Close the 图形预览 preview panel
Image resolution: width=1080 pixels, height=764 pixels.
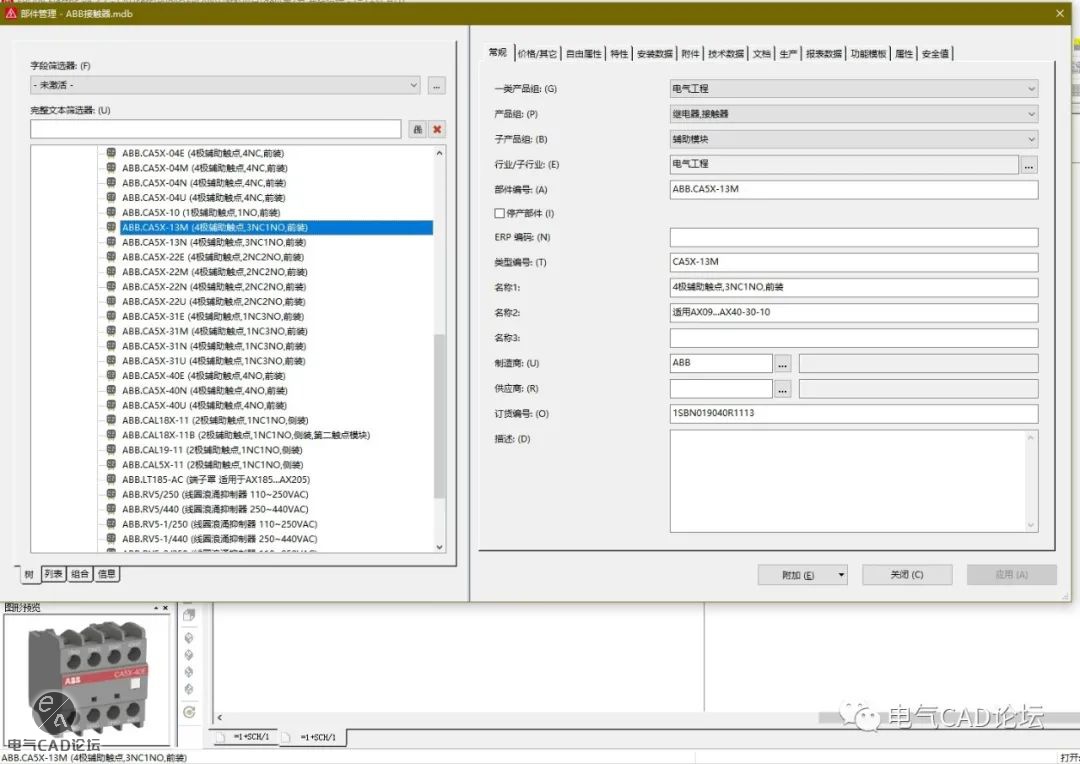pyautogui.click(x=165, y=608)
